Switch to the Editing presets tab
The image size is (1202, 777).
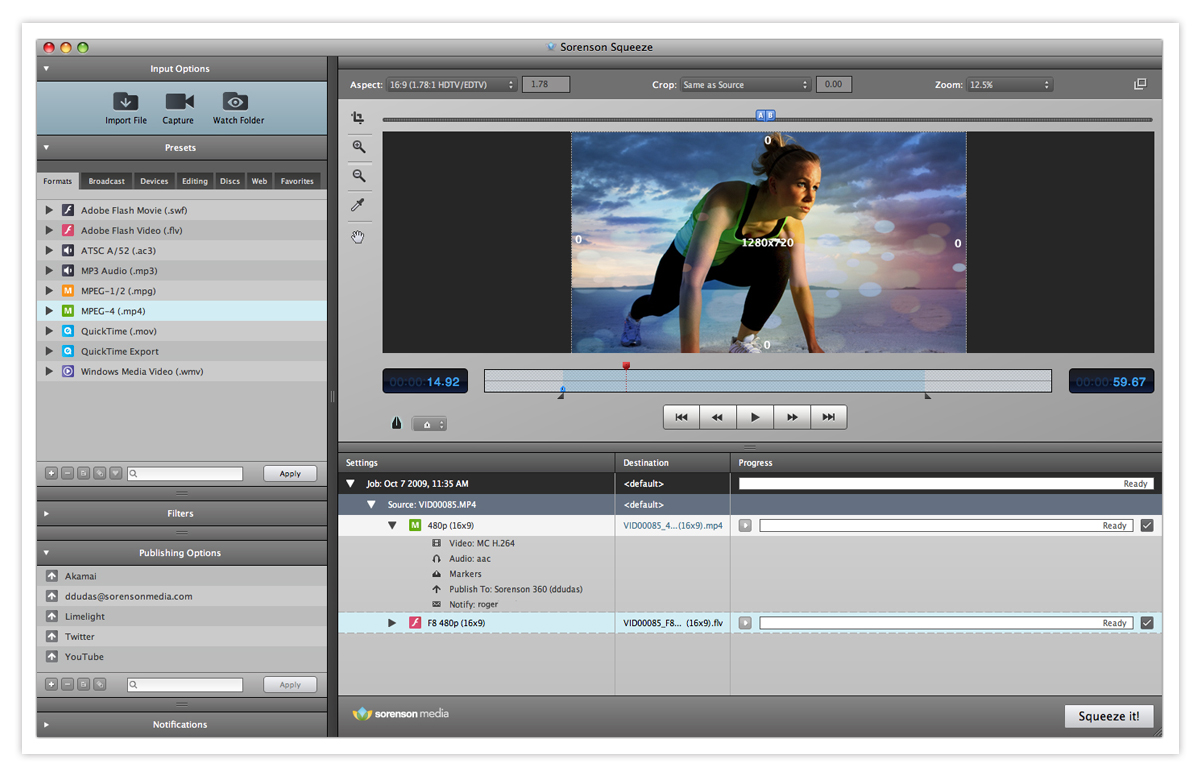coord(195,181)
